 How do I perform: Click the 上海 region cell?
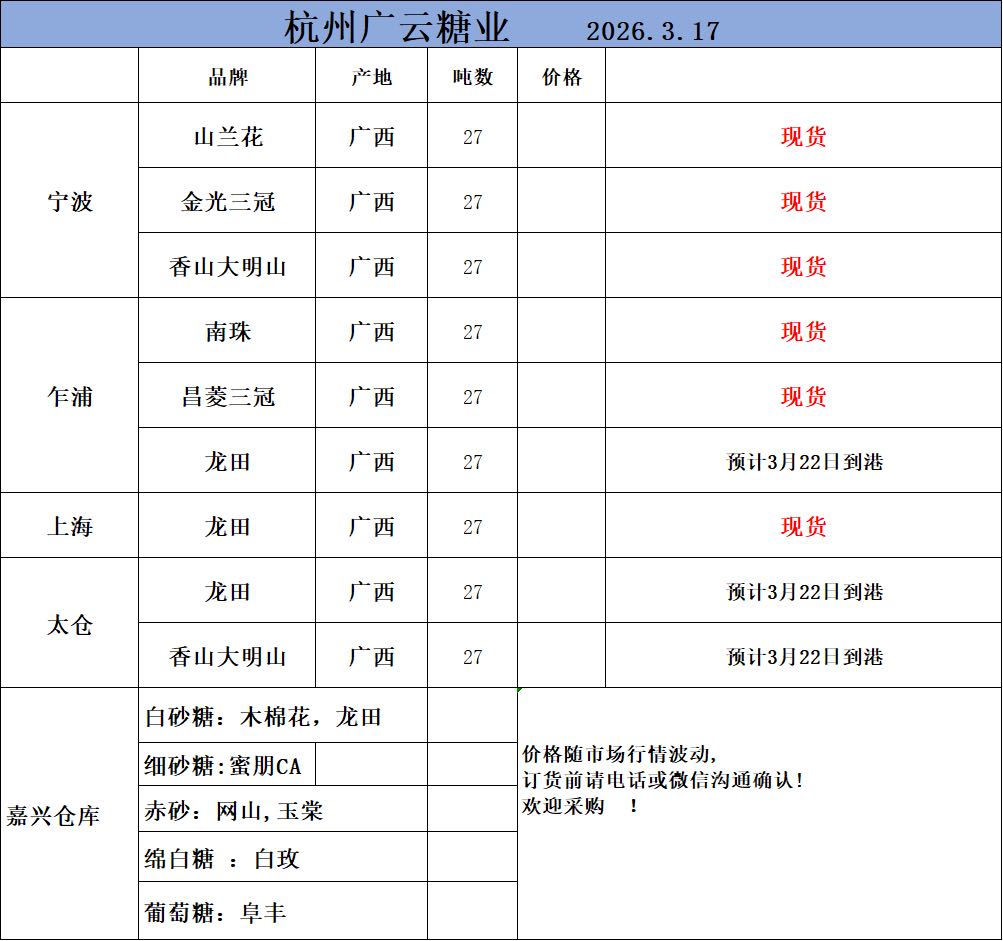coord(70,527)
